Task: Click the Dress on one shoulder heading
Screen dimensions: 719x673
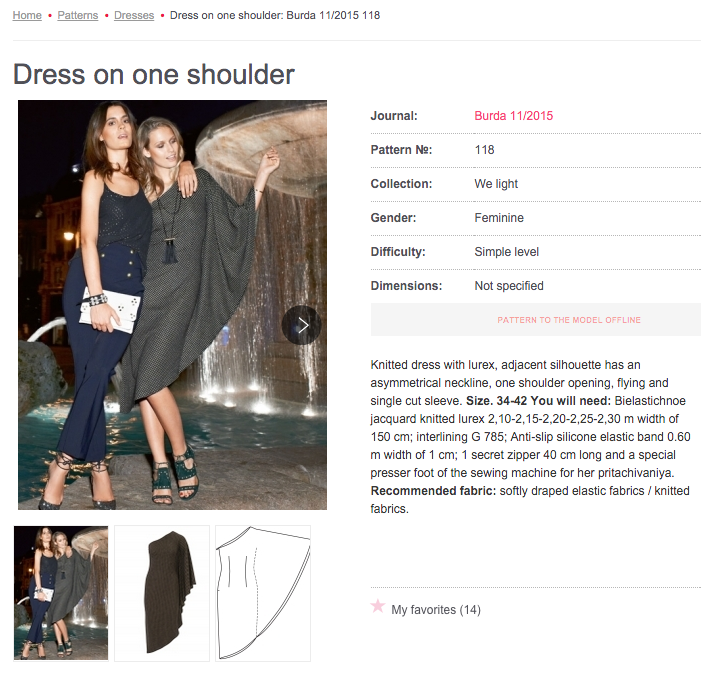Action: (x=154, y=74)
